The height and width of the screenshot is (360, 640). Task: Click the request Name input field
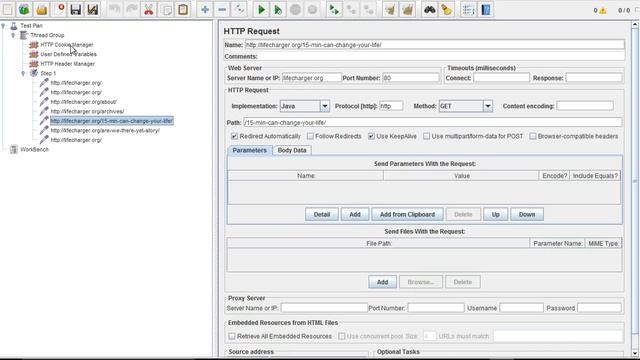tap(434, 45)
